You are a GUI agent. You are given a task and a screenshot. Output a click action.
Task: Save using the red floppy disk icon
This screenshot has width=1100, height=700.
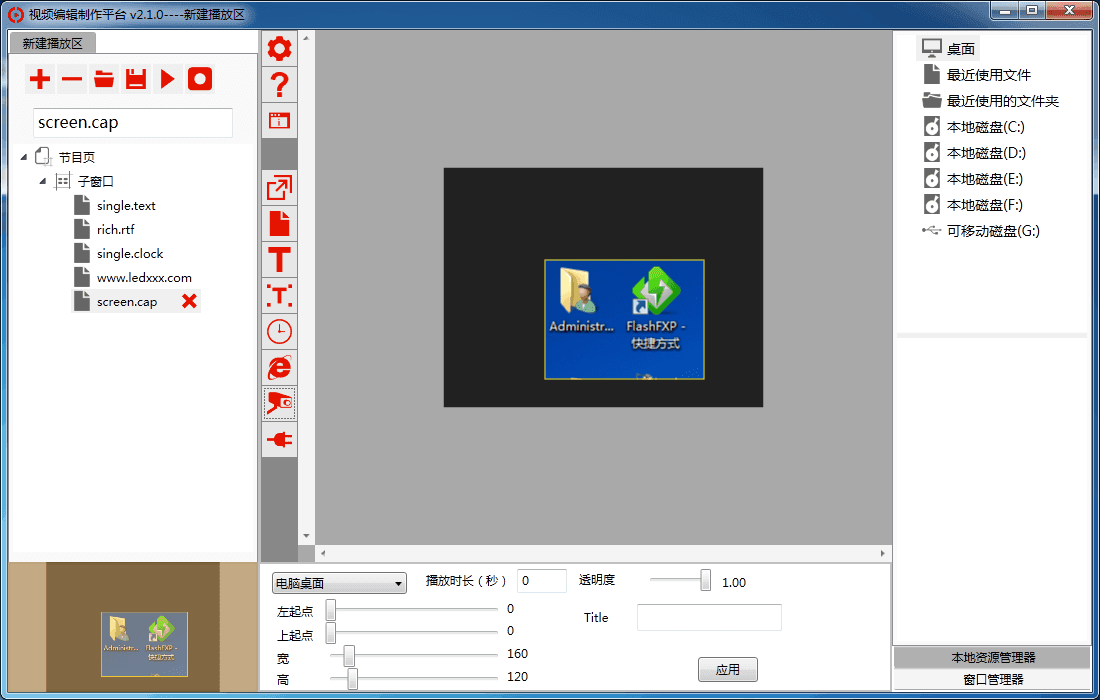coord(135,79)
